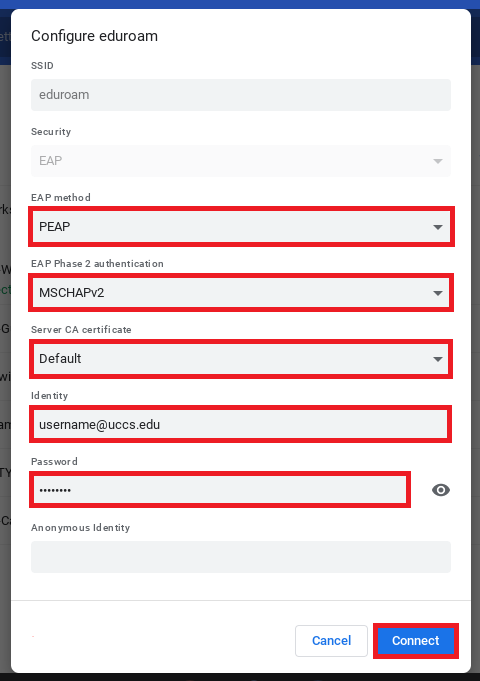Open the MSCHAPv2 Phase 2 authentication dropdown
The image size is (480, 681).
pos(241,293)
